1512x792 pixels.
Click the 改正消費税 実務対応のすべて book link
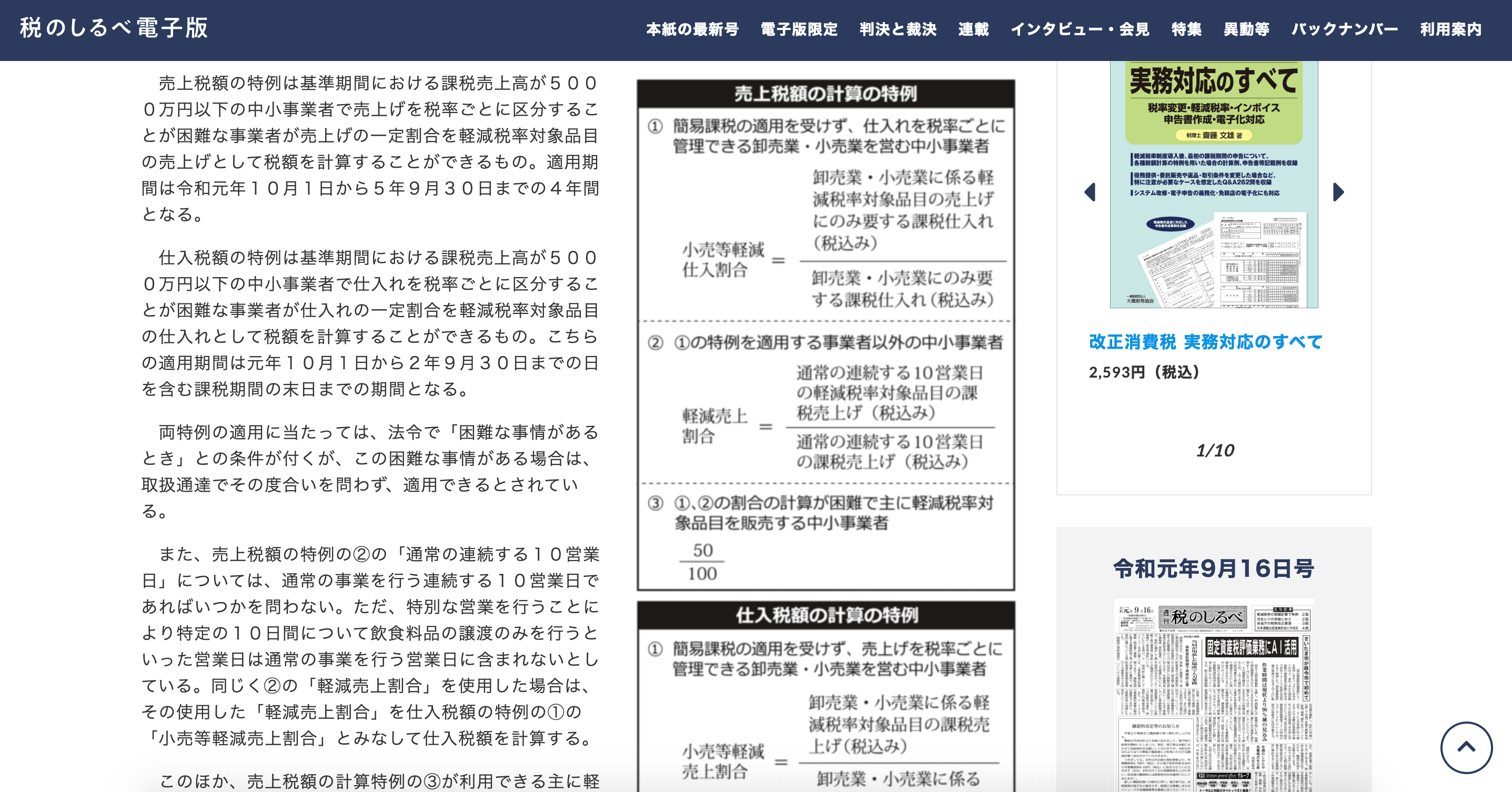click(1205, 341)
